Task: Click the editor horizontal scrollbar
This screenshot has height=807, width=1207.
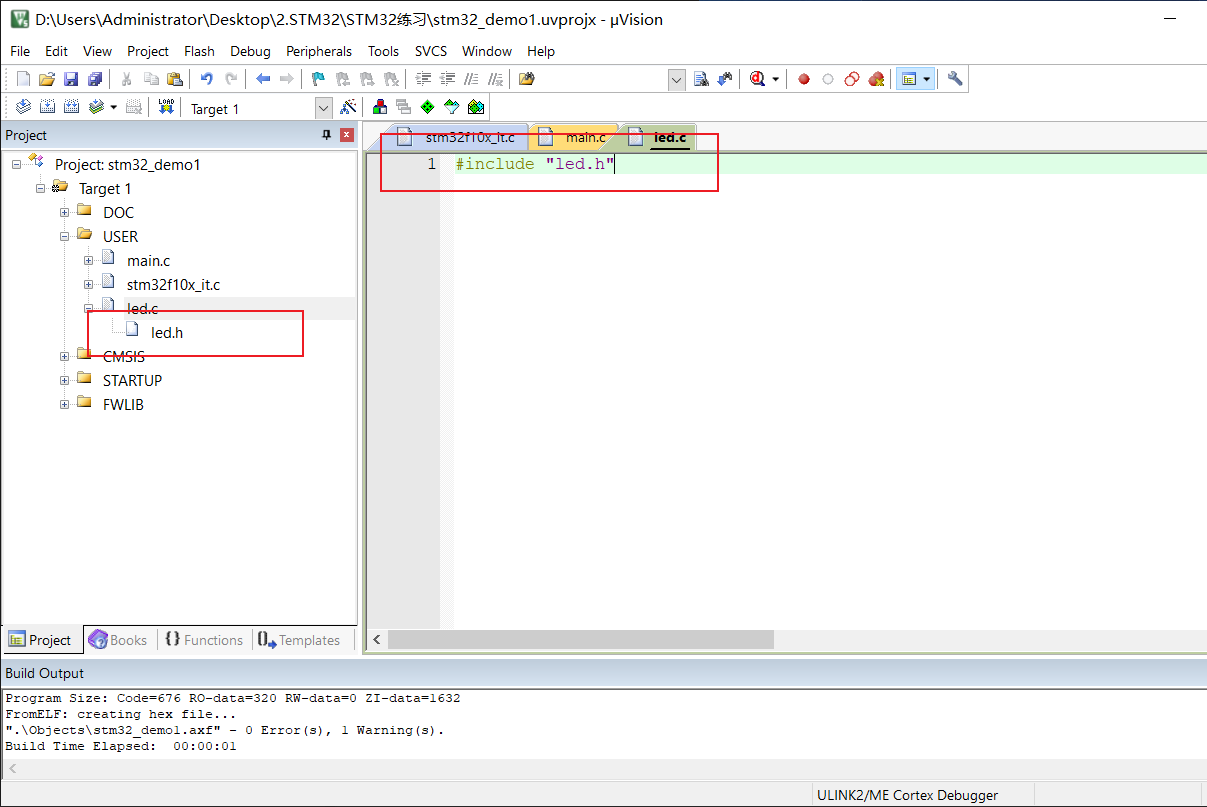Action: click(x=580, y=639)
